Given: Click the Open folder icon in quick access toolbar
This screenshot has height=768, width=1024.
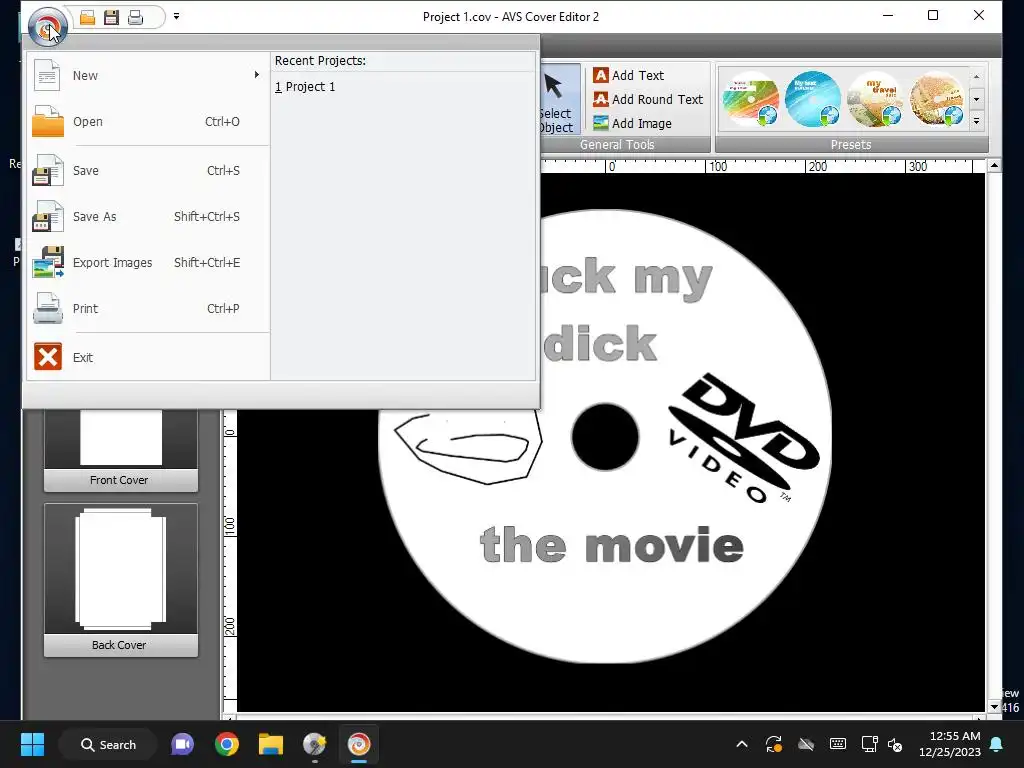Looking at the screenshot, I should (x=88, y=17).
